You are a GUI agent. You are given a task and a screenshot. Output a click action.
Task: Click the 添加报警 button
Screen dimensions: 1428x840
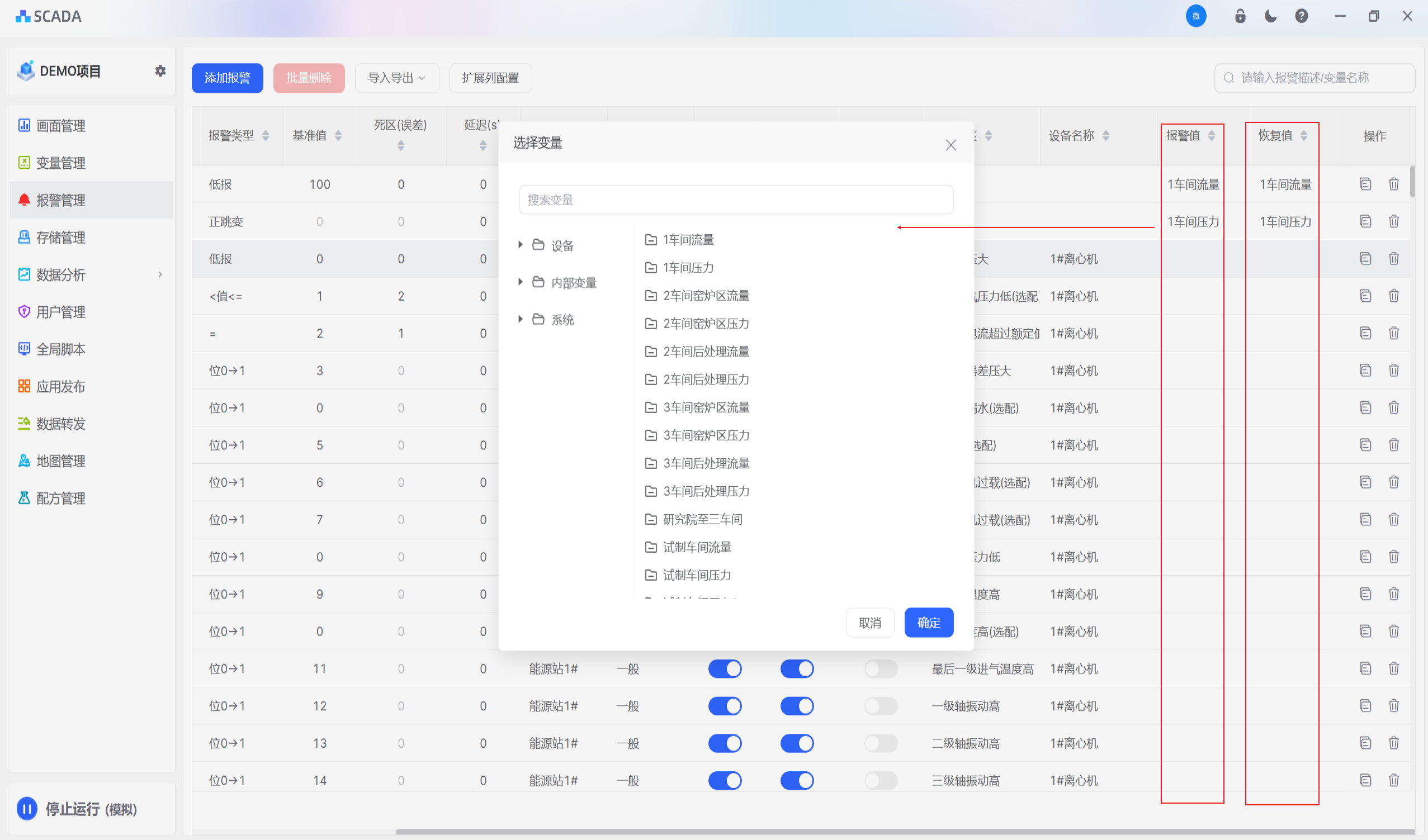227,78
